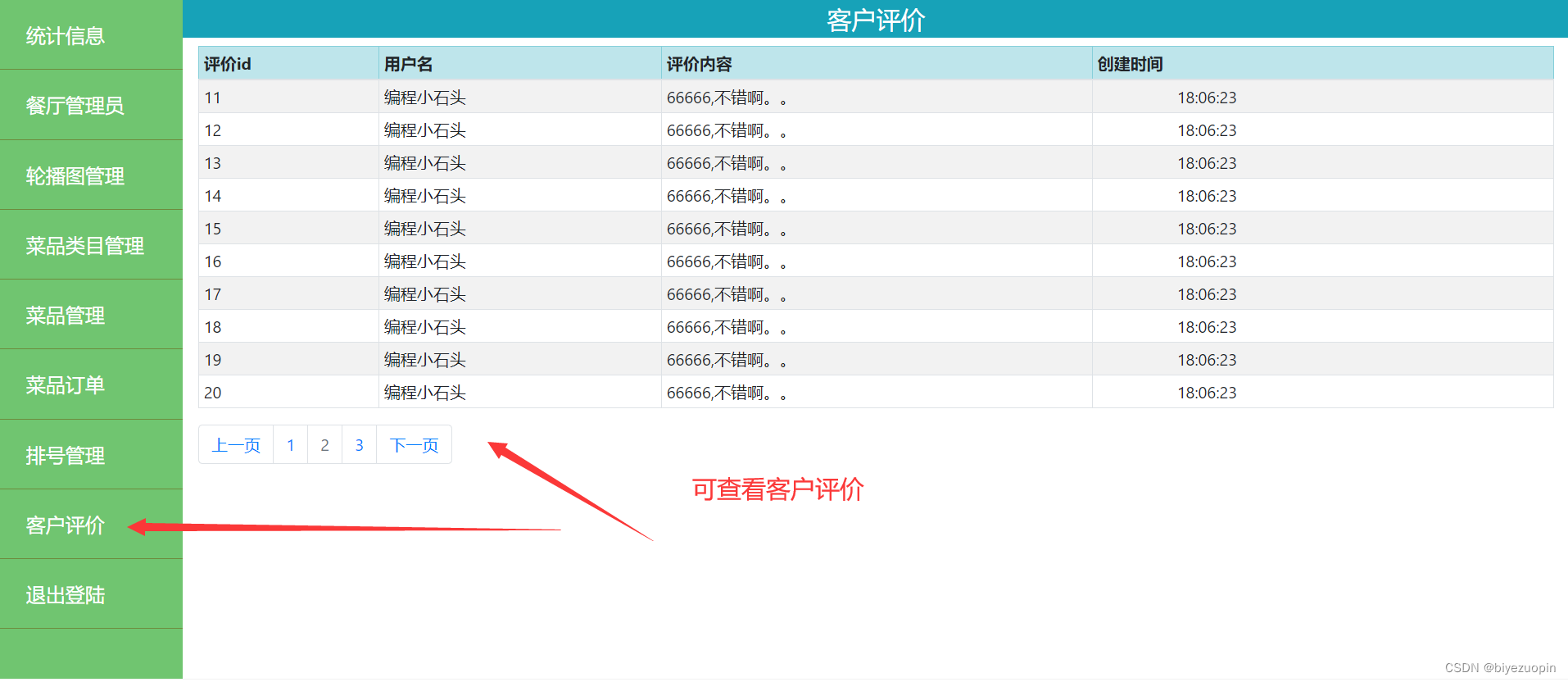Click the 用户名 column header
The image size is (1568, 682).
pyautogui.click(x=520, y=64)
